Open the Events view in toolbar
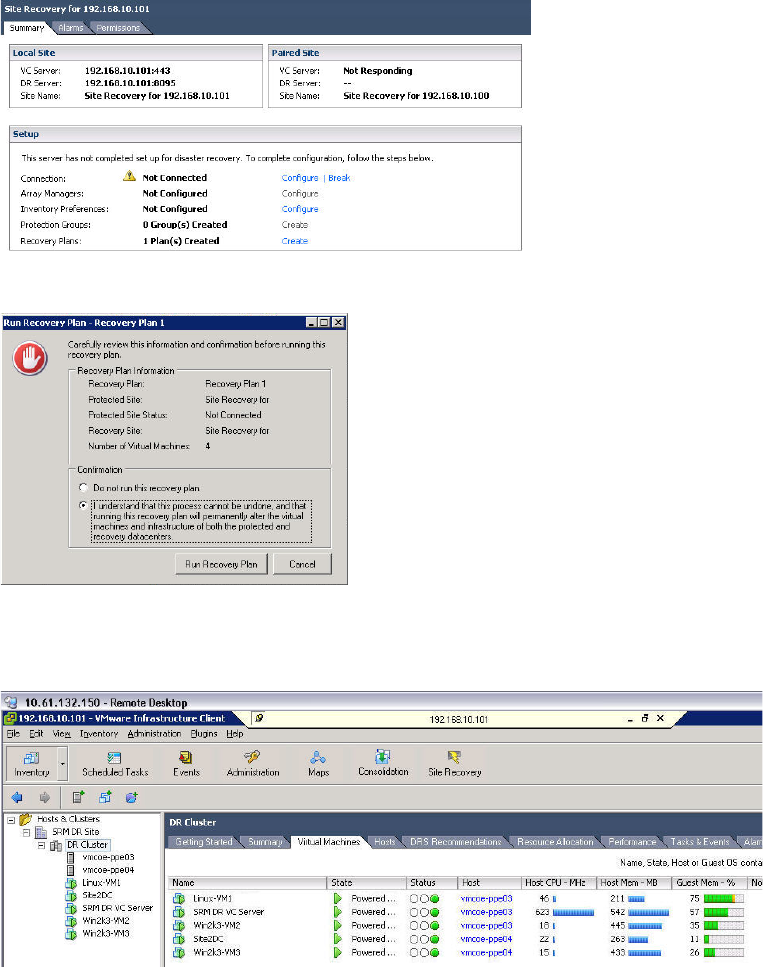 pos(186,763)
